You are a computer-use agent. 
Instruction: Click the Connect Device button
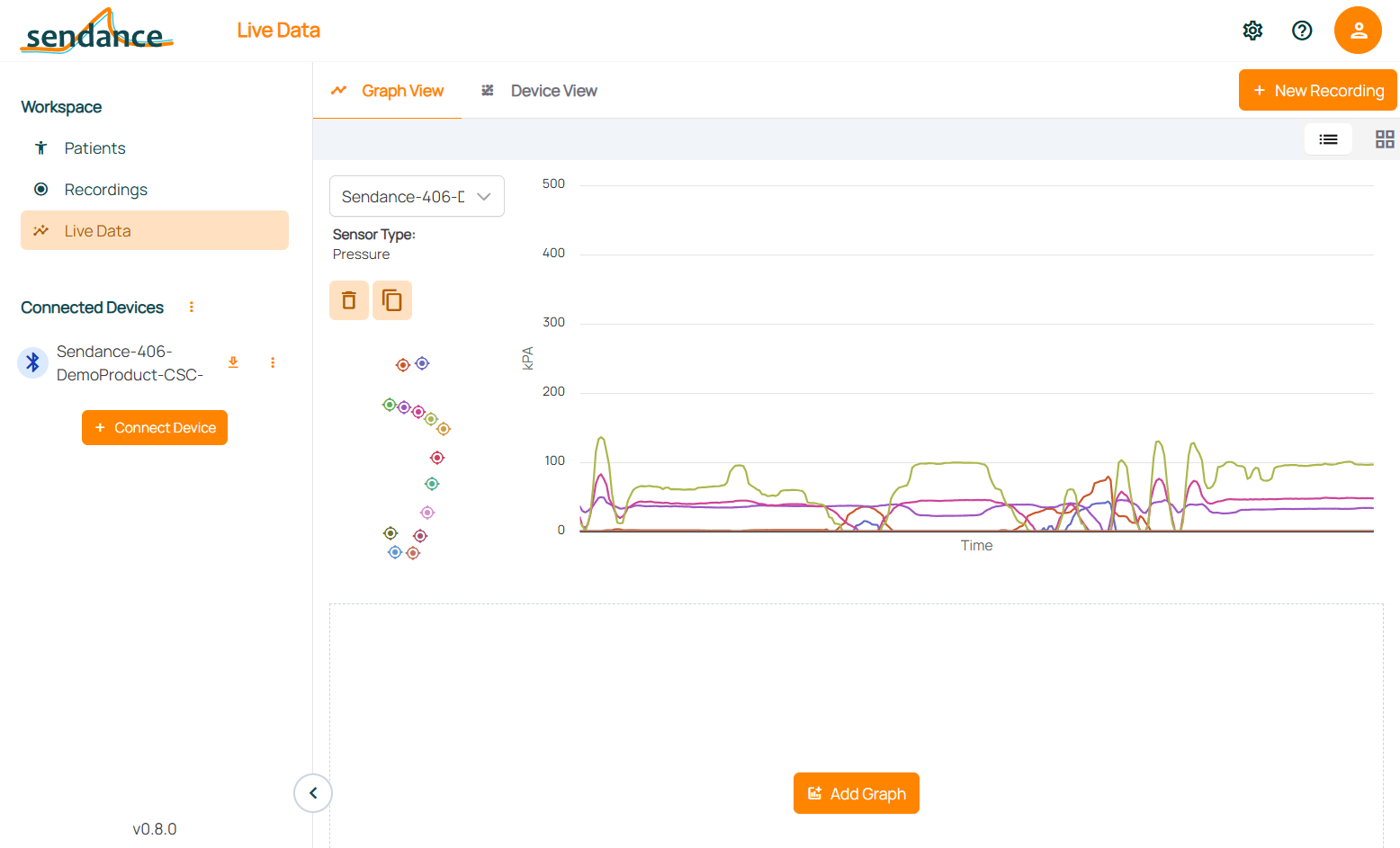pyautogui.click(x=155, y=428)
